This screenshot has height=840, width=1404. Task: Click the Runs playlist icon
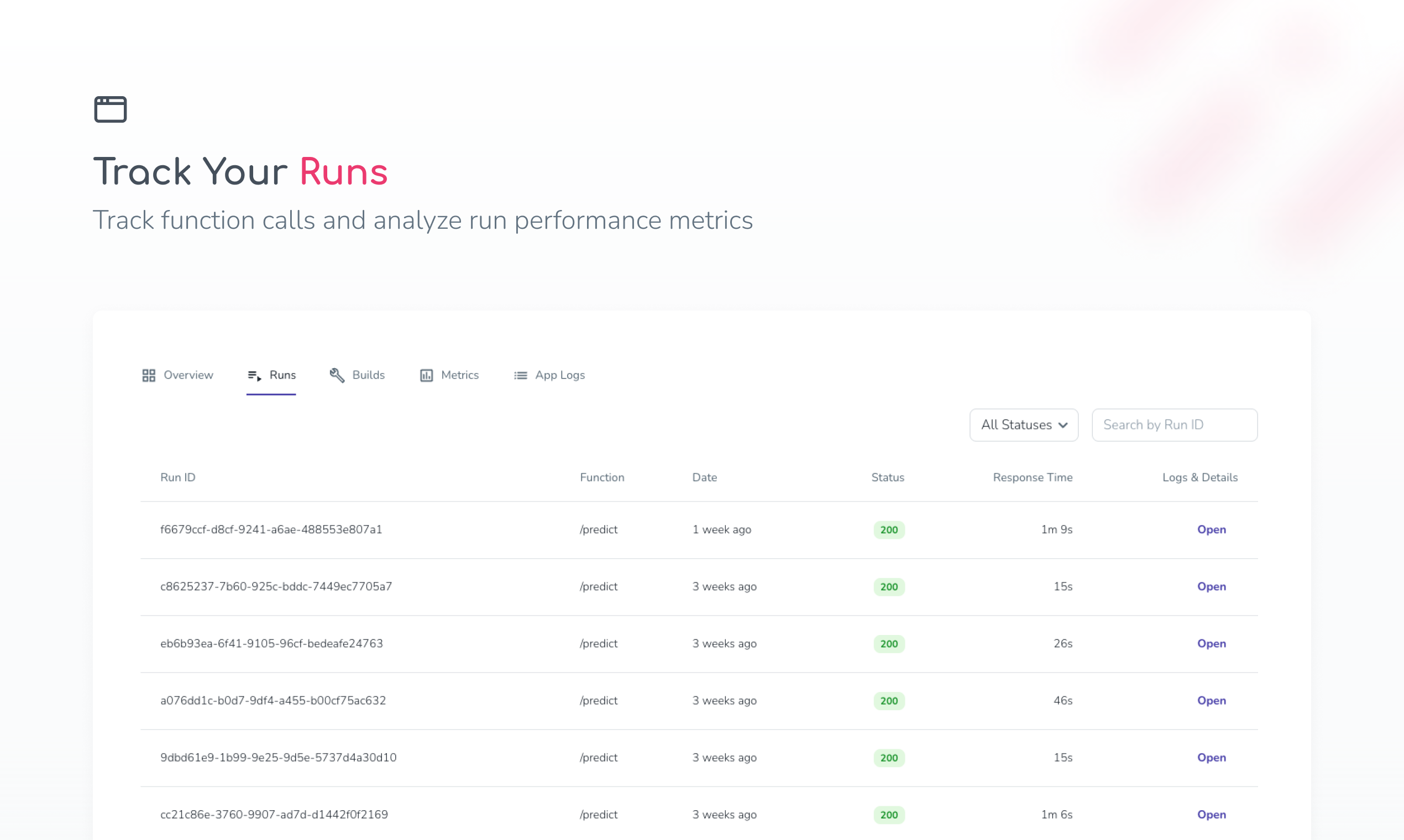254,375
